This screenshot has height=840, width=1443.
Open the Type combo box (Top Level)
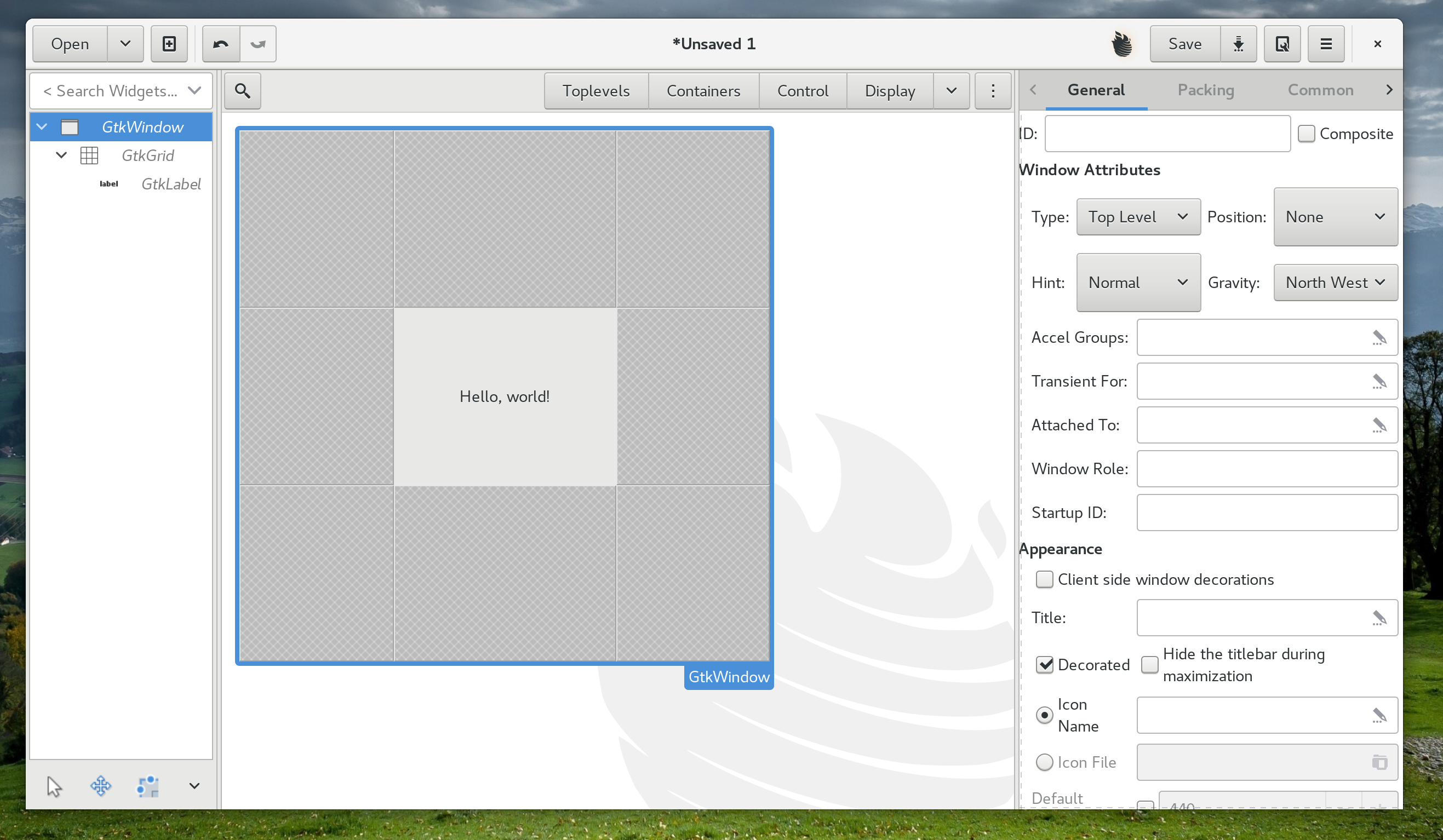(1138, 217)
